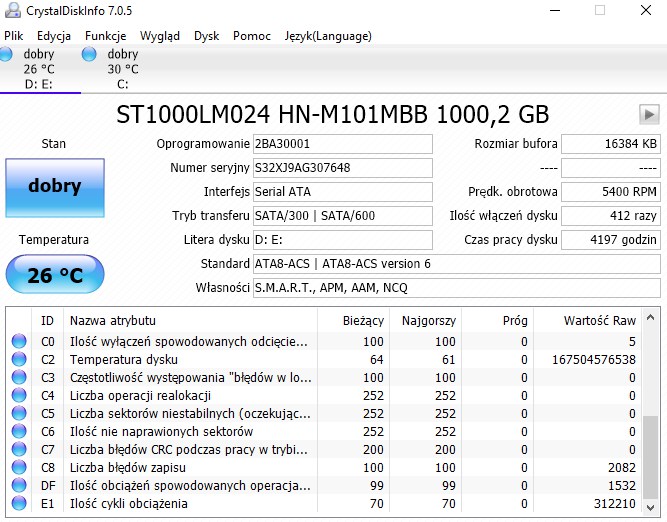Image resolution: width=667 pixels, height=522 pixels.
Task: Click the Interfejs field Serial ATA
Action: (x=342, y=191)
